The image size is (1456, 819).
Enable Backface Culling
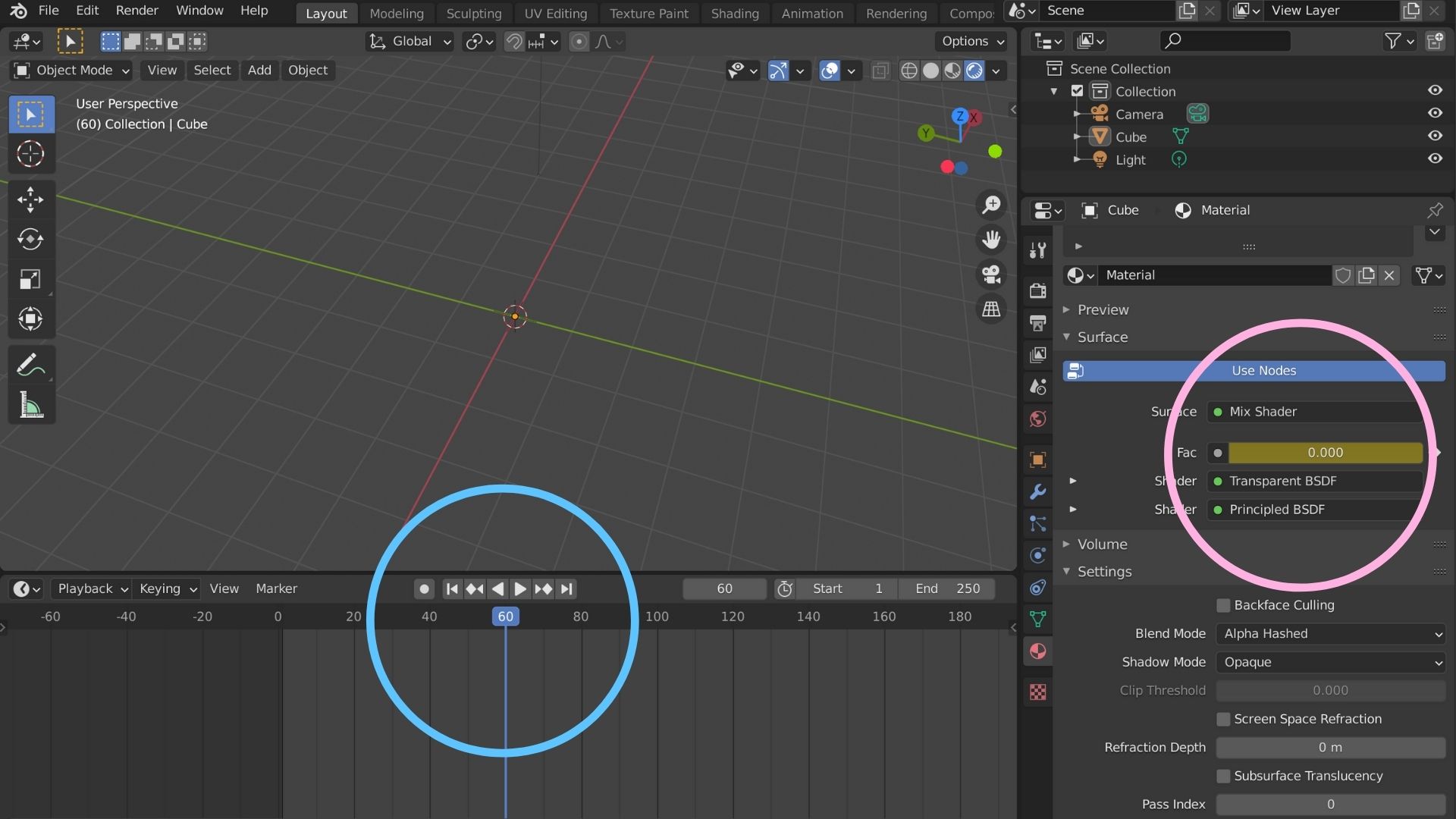pyautogui.click(x=1223, y=604)
